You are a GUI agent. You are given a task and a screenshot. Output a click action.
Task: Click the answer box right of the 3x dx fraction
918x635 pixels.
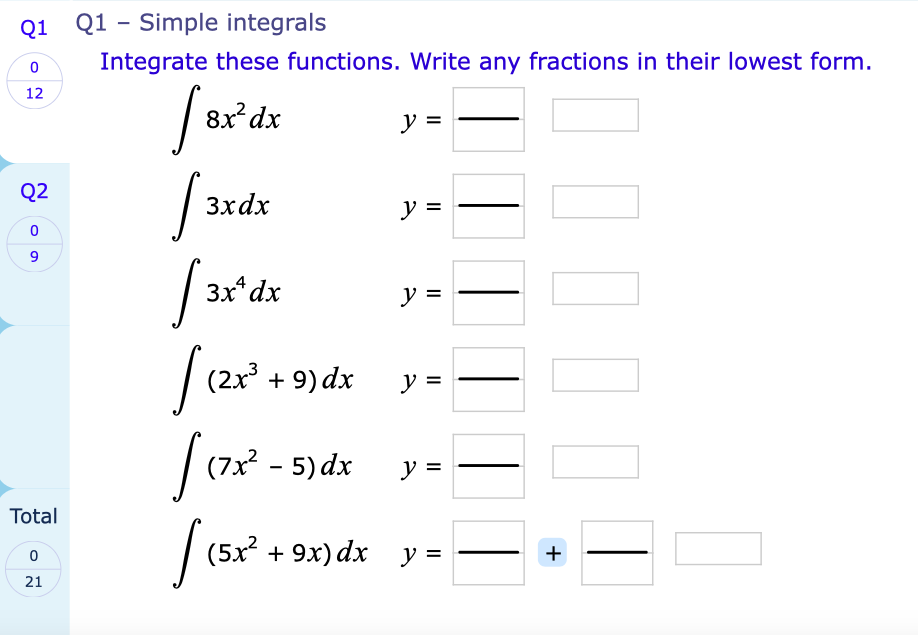[595, 201]
